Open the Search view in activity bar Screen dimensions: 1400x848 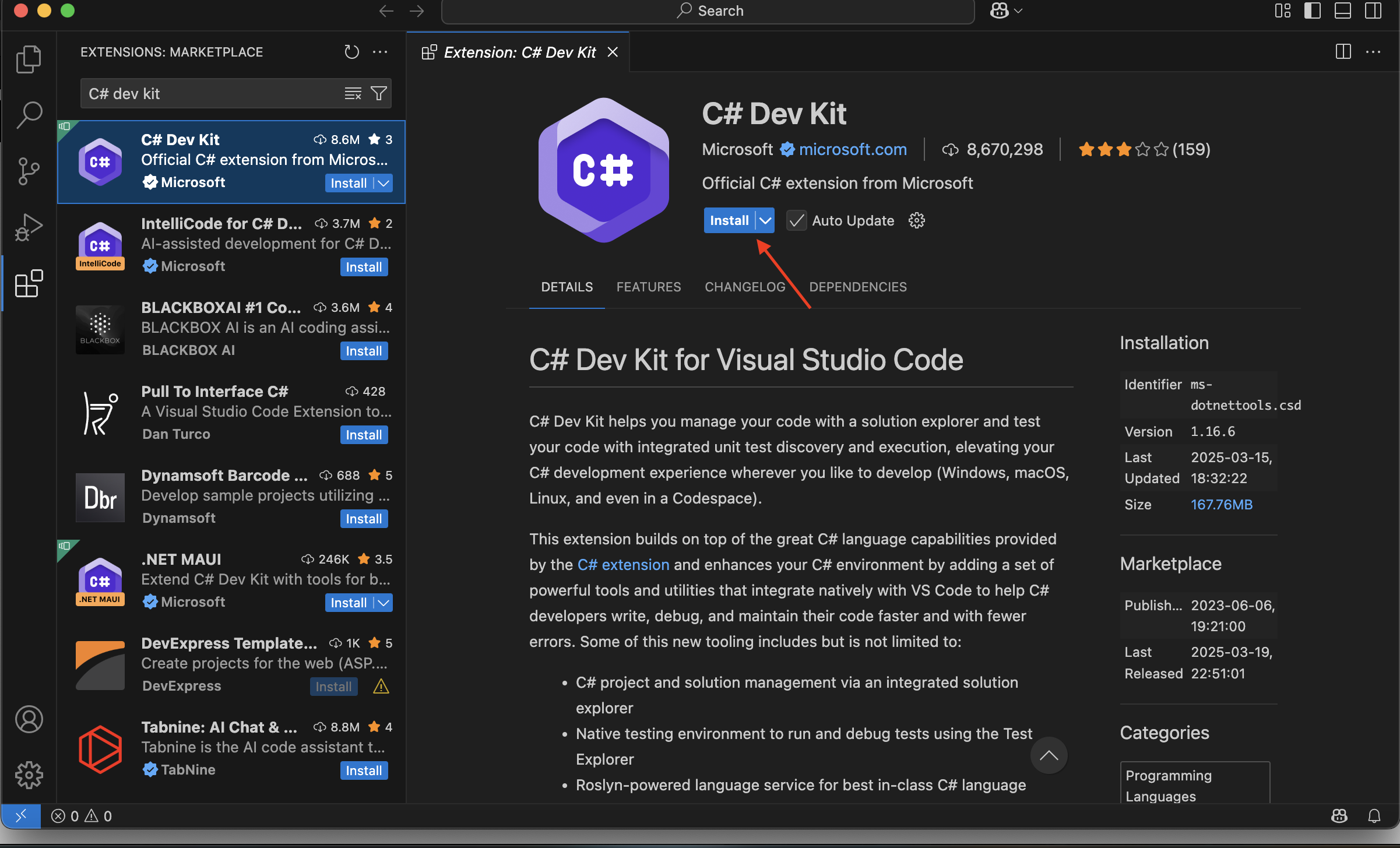coord(29,115)
